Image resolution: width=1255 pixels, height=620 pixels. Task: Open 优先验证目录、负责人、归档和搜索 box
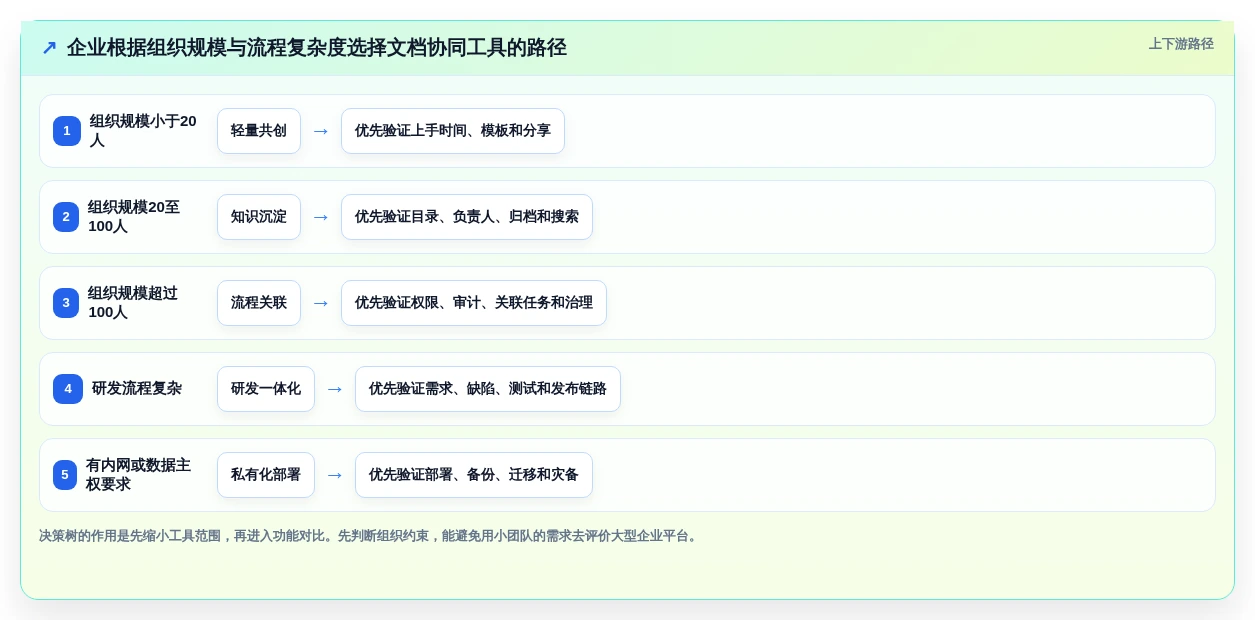click(467, 217)
